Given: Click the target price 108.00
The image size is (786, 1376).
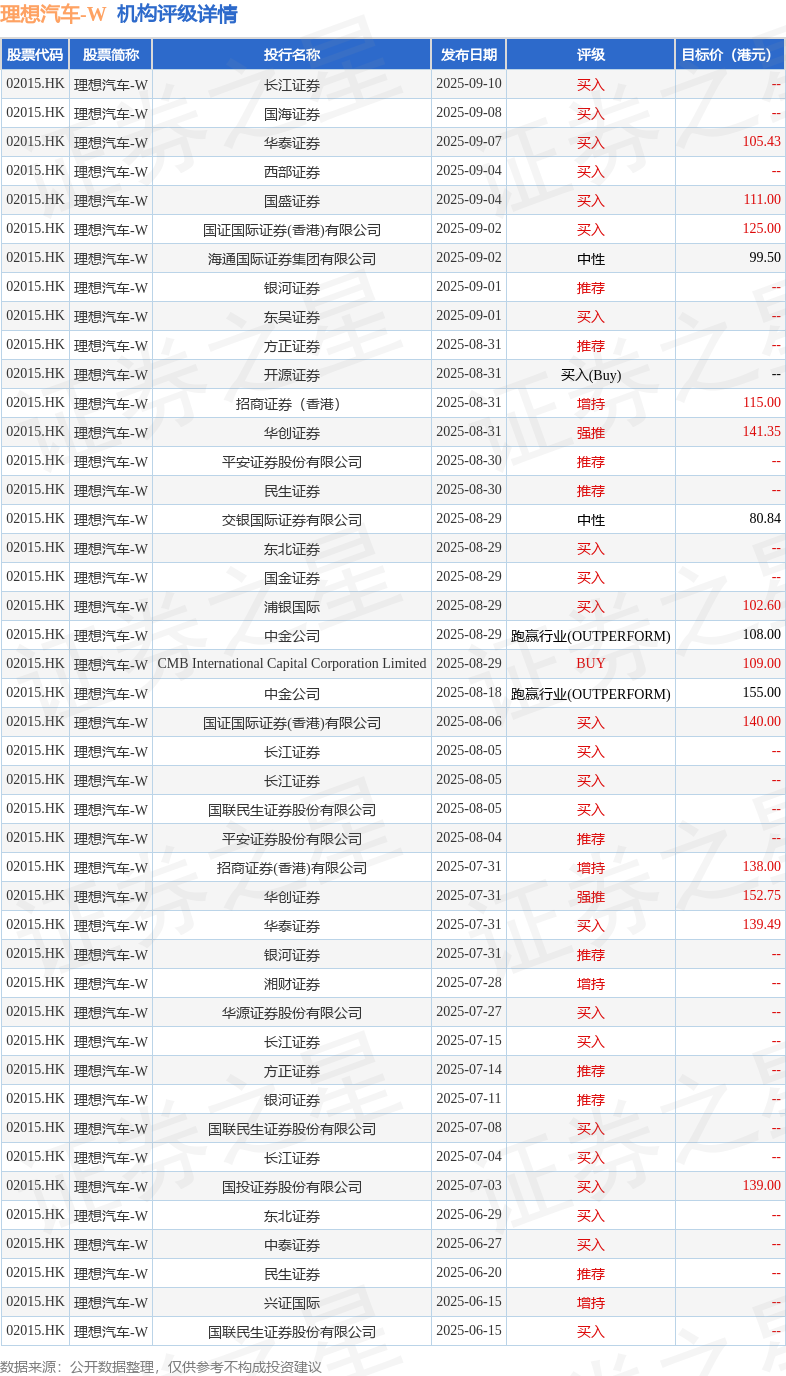Looking at the screenshot, I should 762,635.
